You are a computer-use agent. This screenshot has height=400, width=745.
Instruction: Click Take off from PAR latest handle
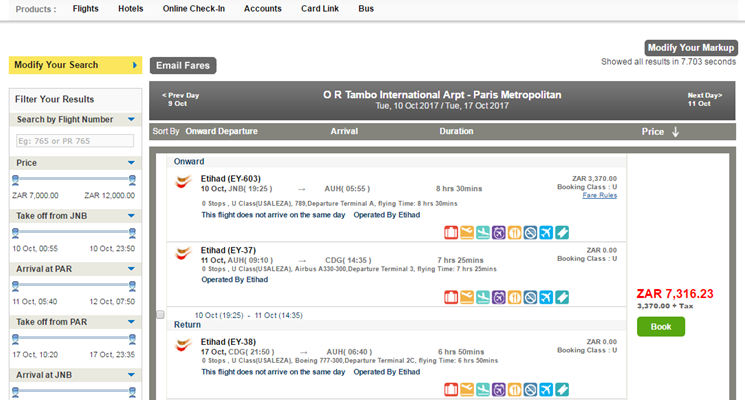click(132, 339)
